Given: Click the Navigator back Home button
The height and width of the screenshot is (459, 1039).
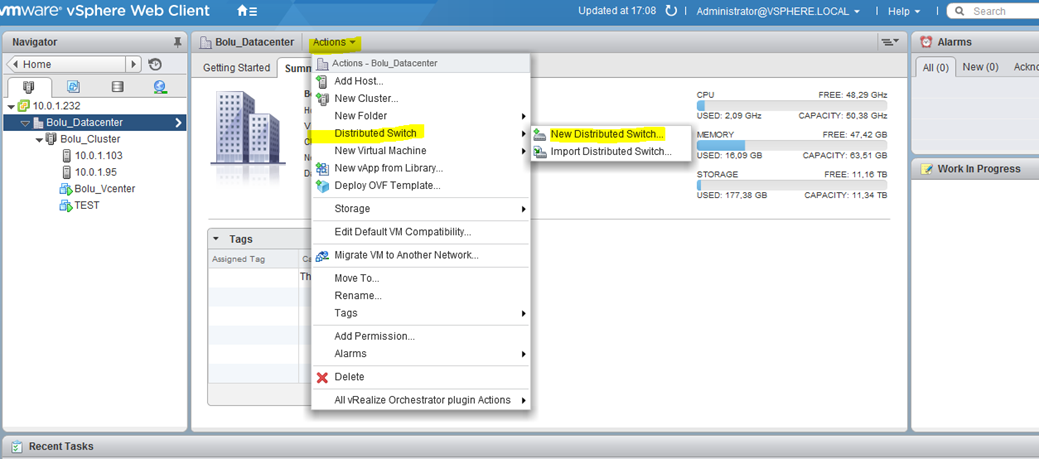Looking at the screenshot, I should click(x=66, y=64).
